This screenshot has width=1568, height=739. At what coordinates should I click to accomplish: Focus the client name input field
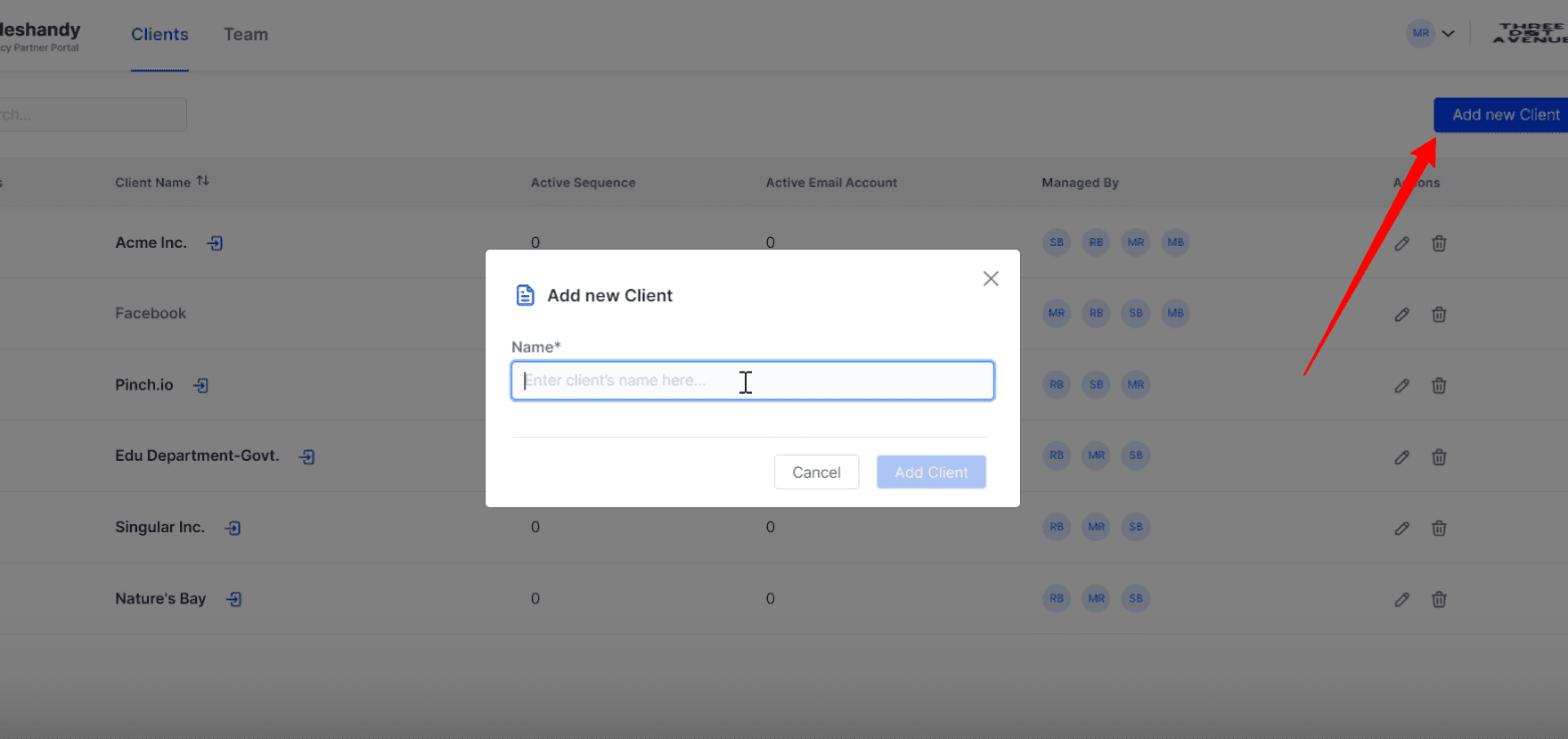click(x=753, y=381)
